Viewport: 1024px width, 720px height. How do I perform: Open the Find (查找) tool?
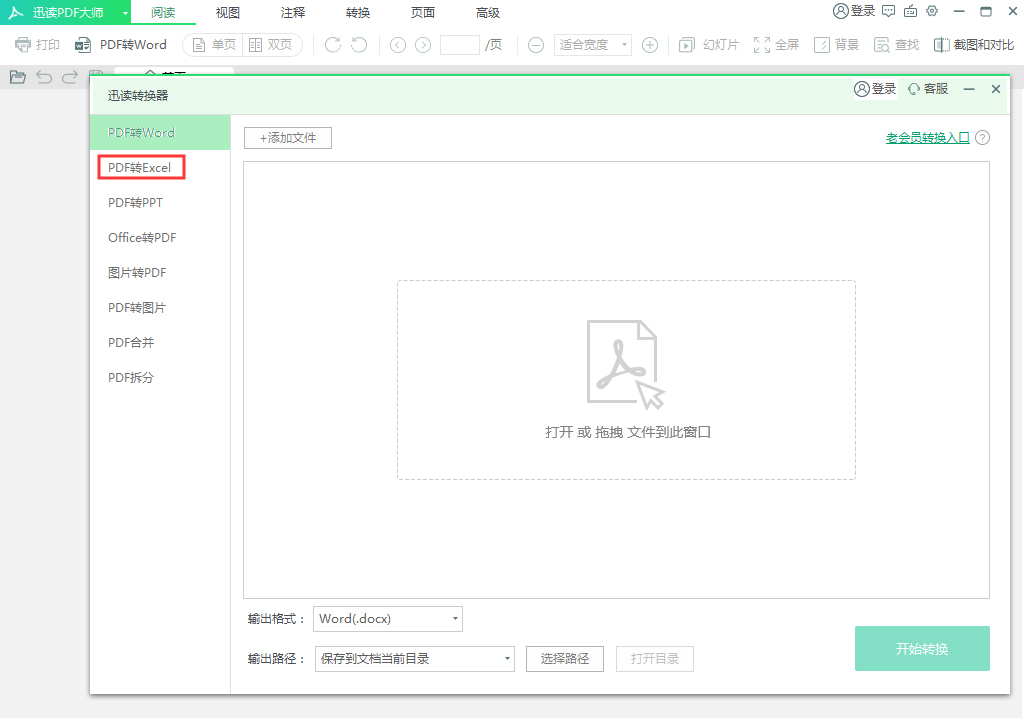point(896,44)
